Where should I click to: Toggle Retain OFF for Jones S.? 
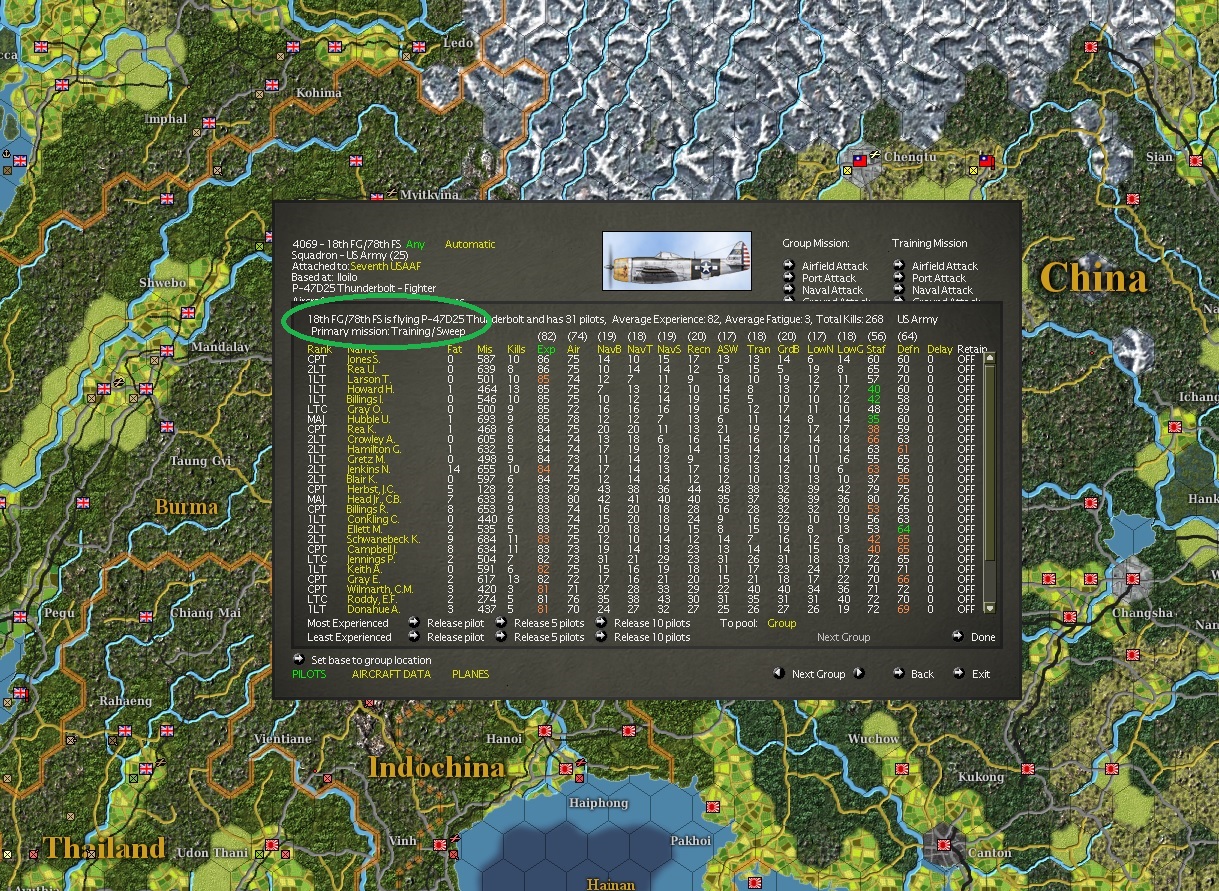(965, 359)
